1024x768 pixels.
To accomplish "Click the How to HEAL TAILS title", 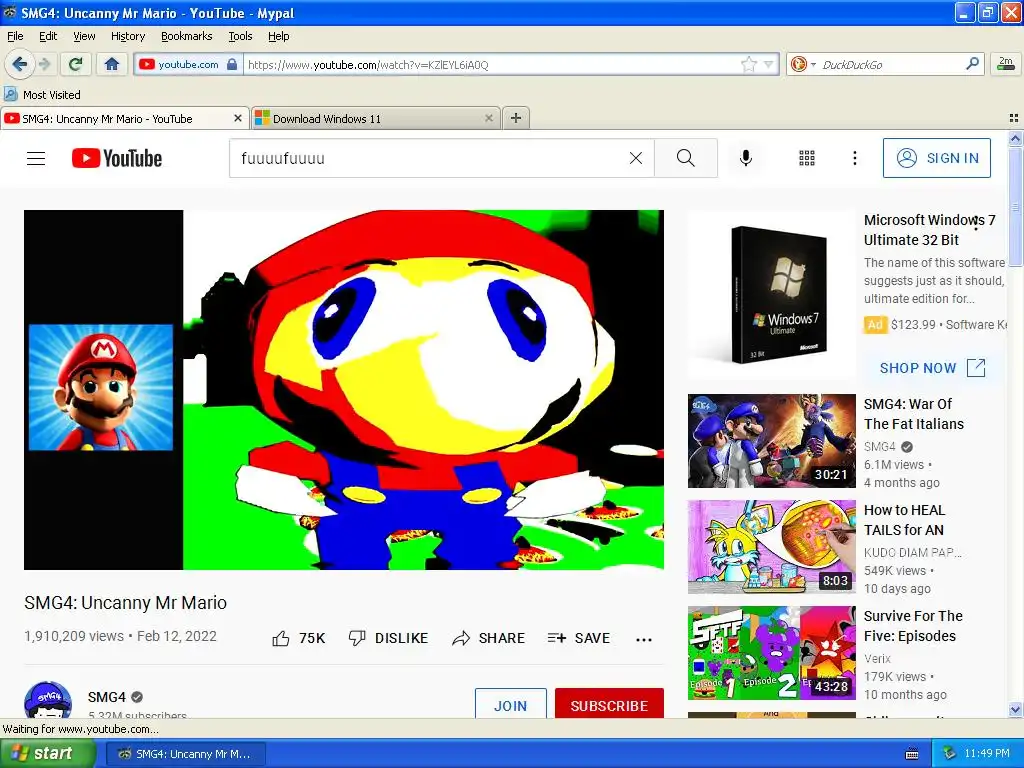I will coord(904,520).
